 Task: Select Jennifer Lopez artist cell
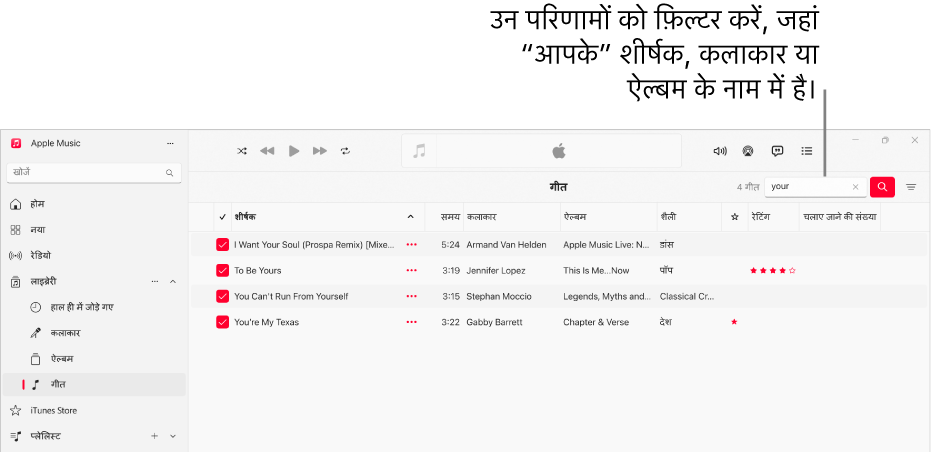pyautogui.click(x=496, y=270)
